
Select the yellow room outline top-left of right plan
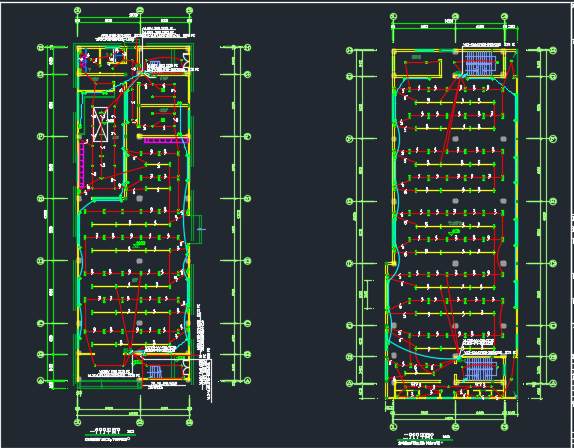[x=423, y=69]
